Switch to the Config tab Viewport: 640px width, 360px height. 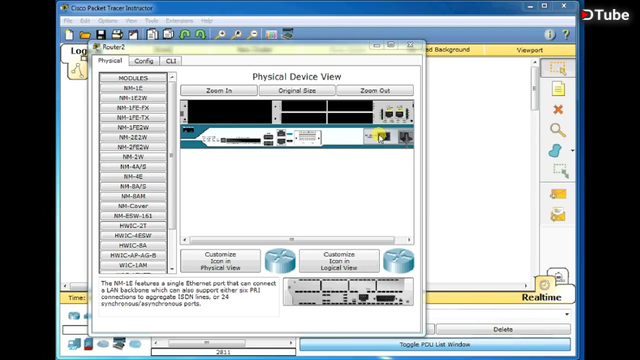click(x=144, y=61)
